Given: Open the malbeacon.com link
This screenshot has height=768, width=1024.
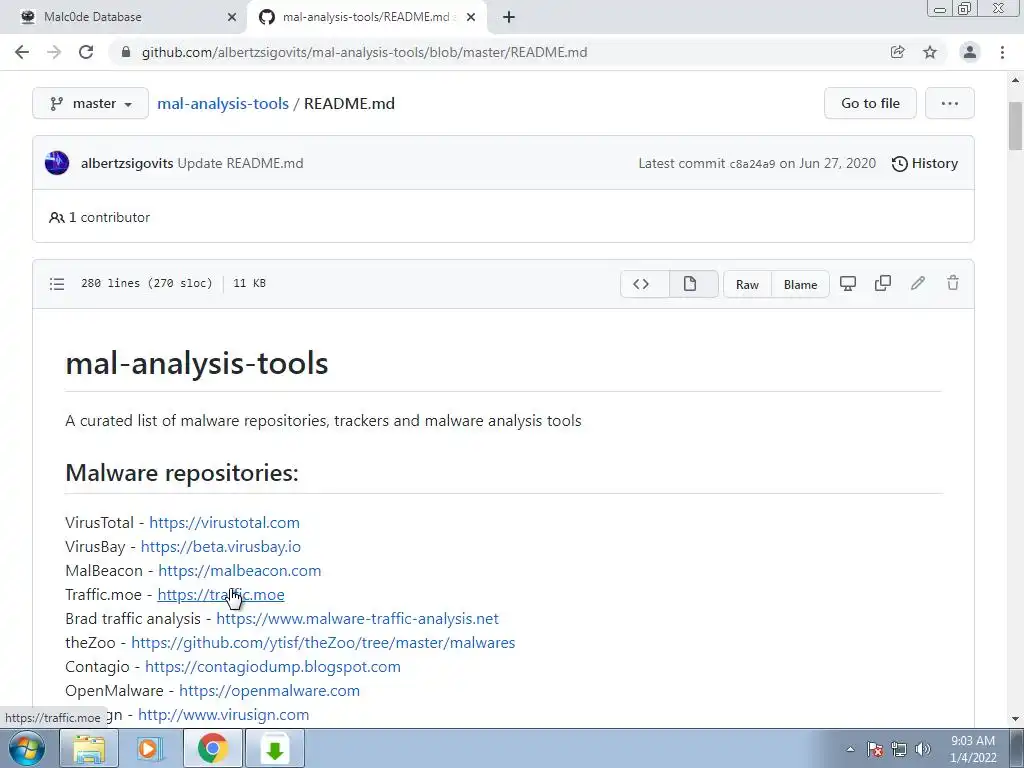Looking at the screenshot, I should [x=240, y=571].
